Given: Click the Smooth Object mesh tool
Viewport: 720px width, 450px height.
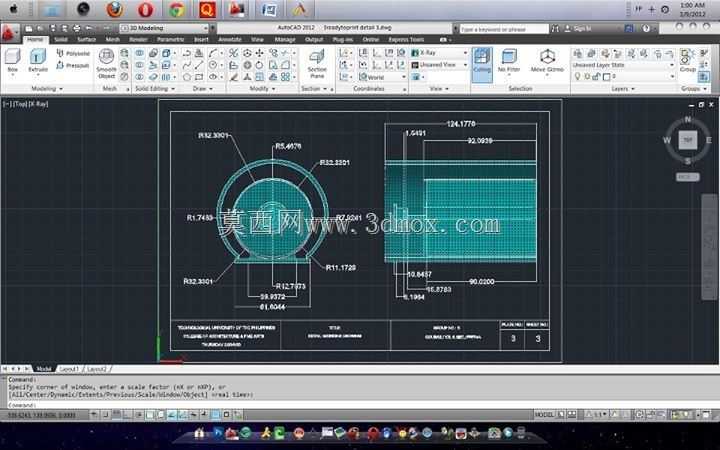Looking at the screenshot, I should 107,64.
